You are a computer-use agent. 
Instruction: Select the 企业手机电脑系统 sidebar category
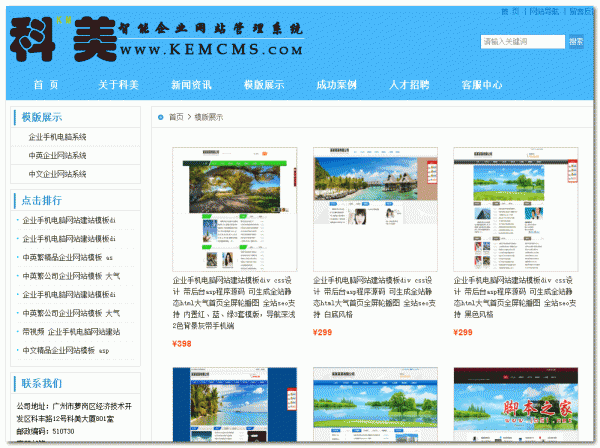57,137
